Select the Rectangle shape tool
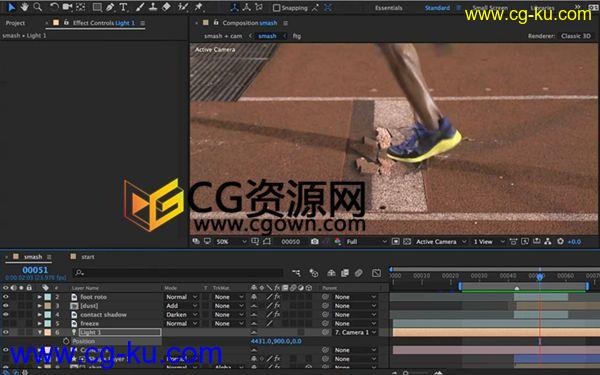This screenshot has width=600, height=375. point(97,7)
